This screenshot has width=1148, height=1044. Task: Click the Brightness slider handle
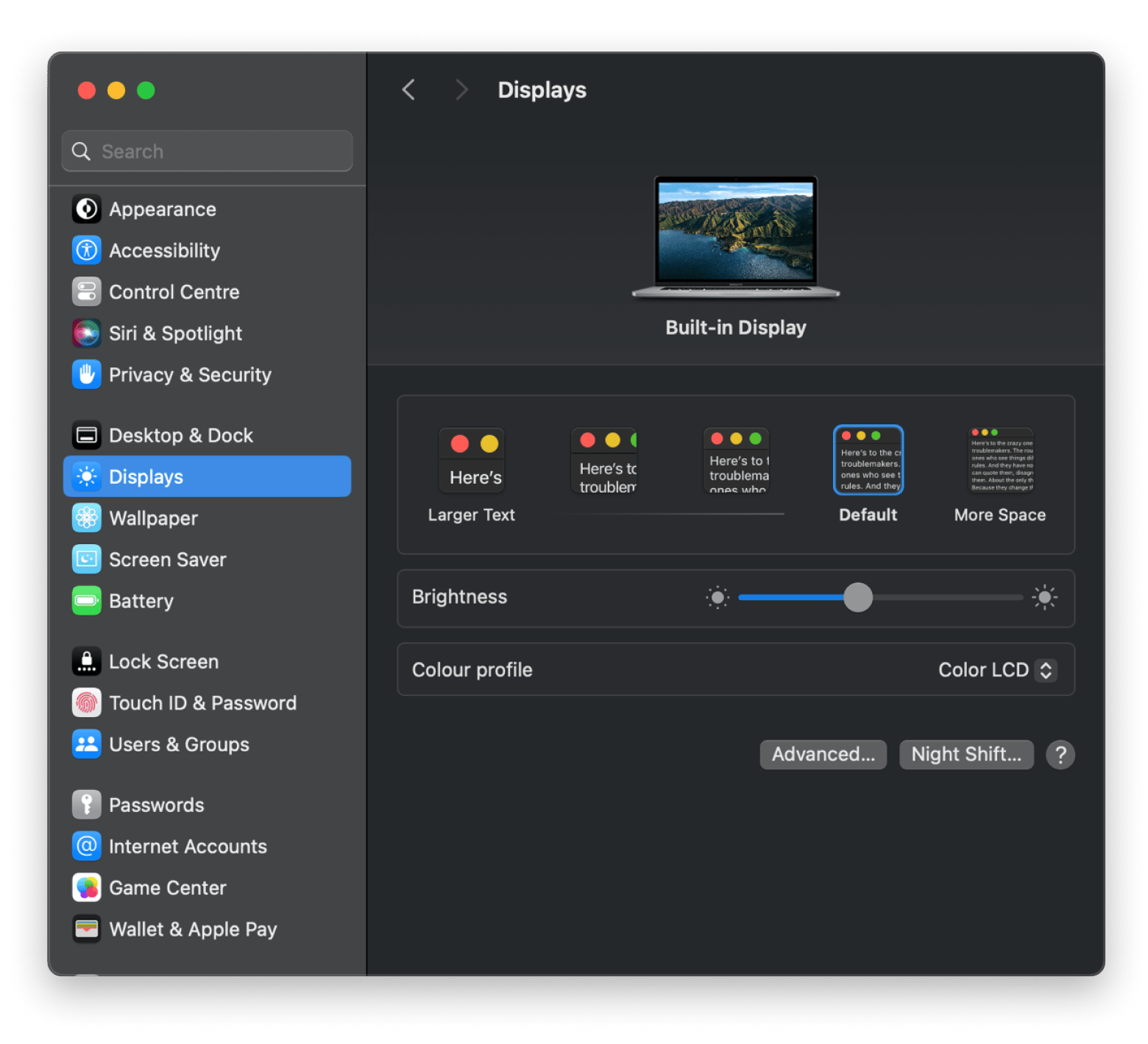pos(857,597)
